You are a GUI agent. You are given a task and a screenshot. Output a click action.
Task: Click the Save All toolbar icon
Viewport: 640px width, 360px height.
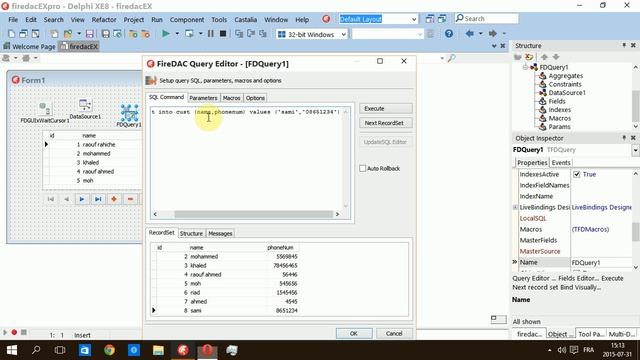click(x=106, y=34)
